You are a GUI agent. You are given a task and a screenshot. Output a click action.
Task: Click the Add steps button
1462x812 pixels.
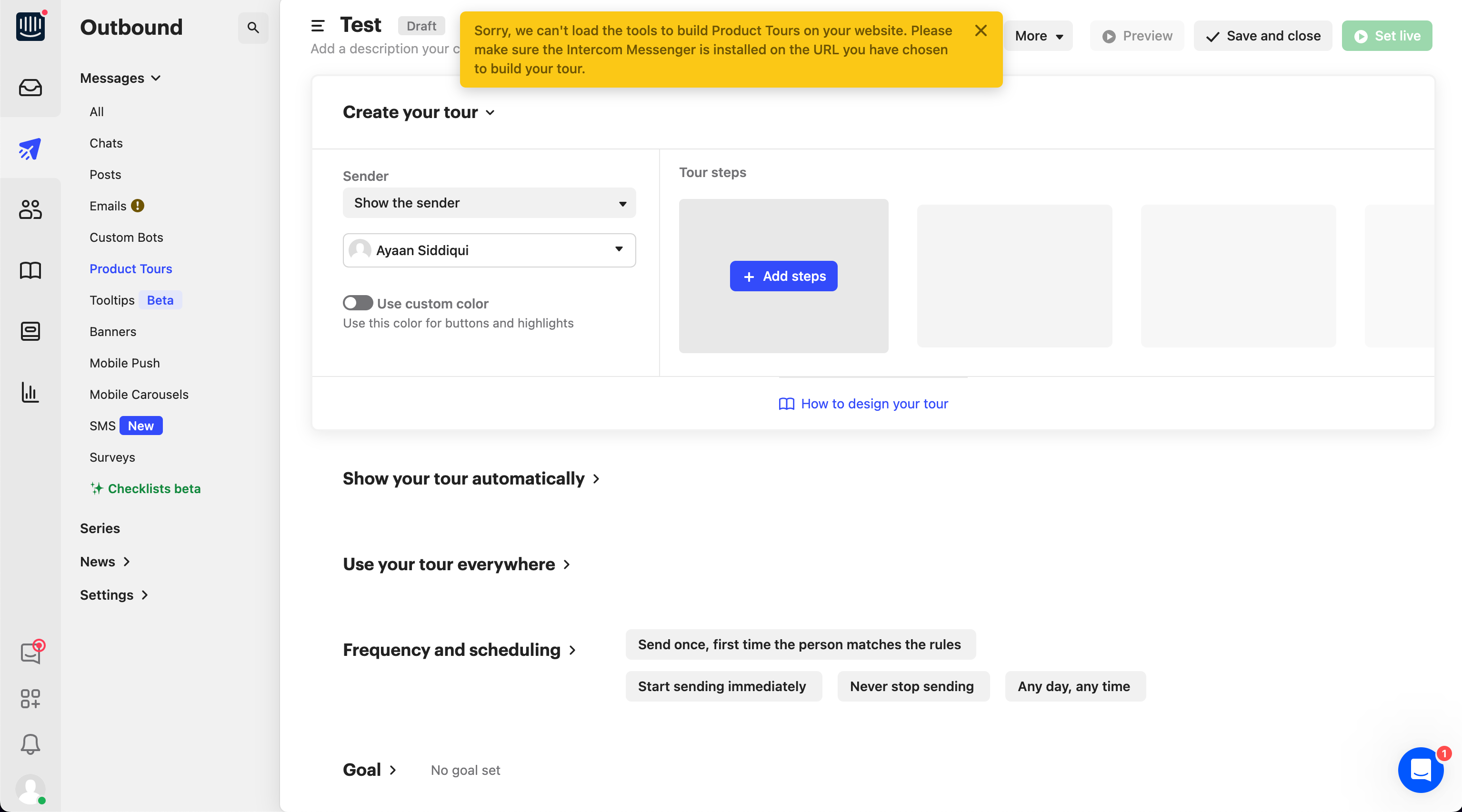tap(784, 276)
